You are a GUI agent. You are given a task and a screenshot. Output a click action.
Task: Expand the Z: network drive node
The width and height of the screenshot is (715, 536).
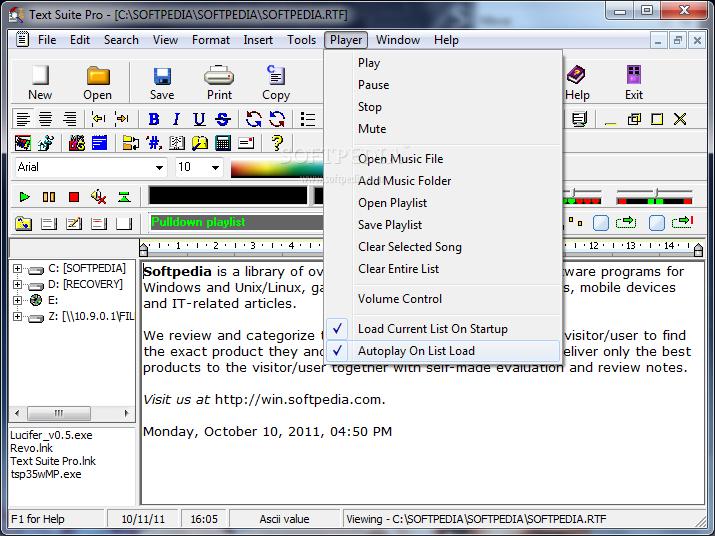pos(17,316)
